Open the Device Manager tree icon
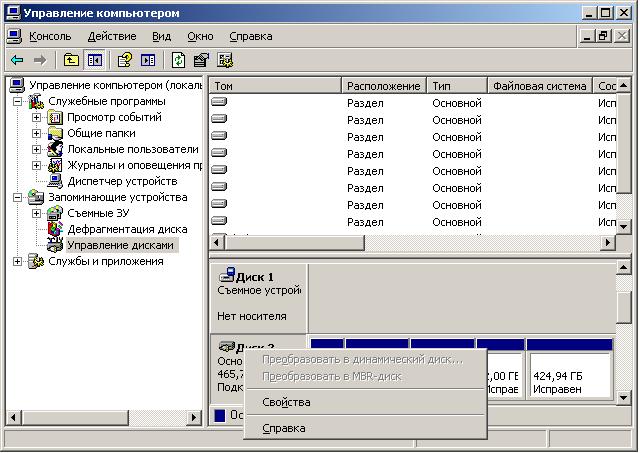The width and height of the screenshot is (640, 453). (56, 181)
